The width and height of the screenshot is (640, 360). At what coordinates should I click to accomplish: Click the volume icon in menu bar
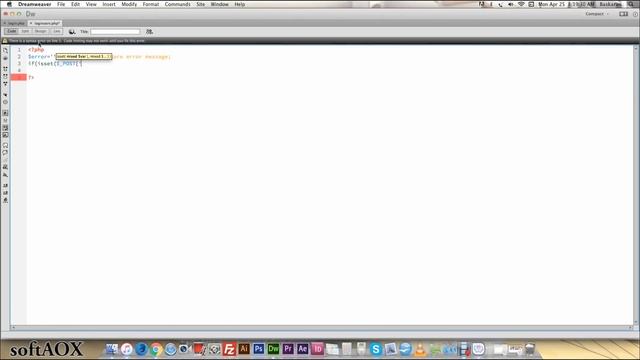coord(511,4)
